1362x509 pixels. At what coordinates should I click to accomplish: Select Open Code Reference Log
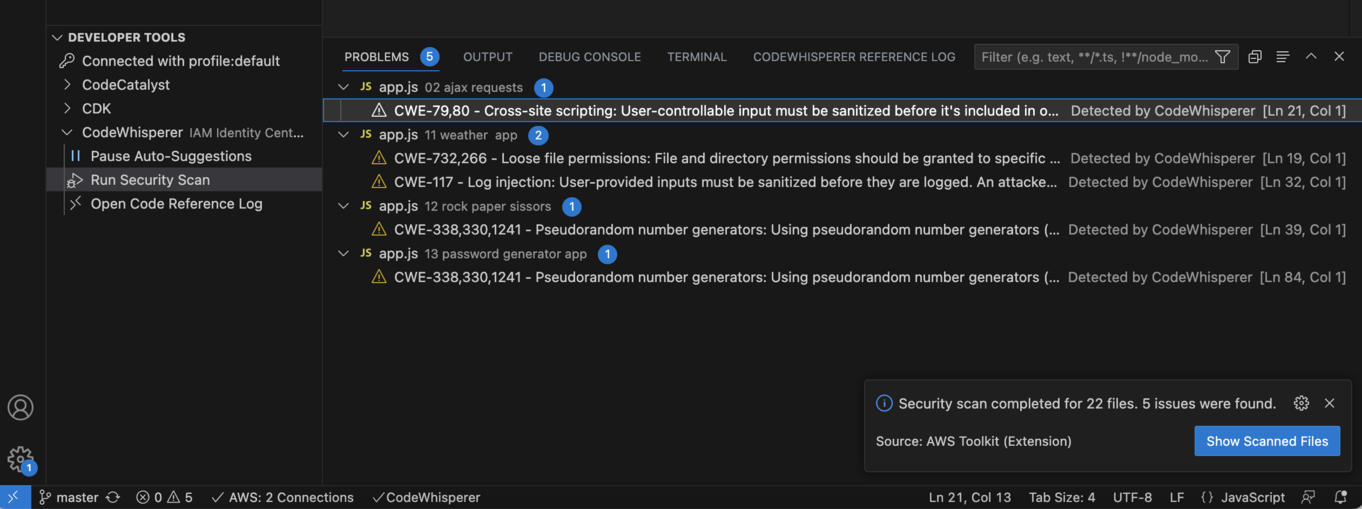177,203
